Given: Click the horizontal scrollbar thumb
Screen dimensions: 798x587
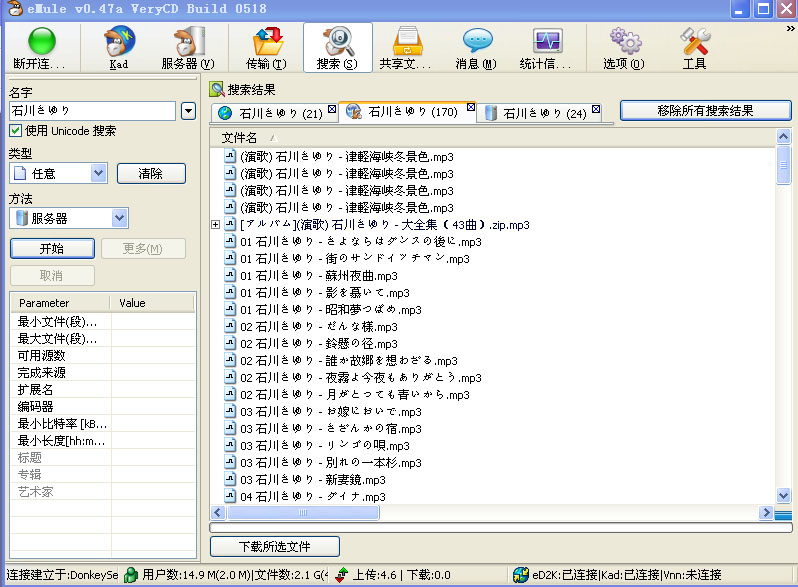Looking at the screenshot, I should [x=303, y=513].
